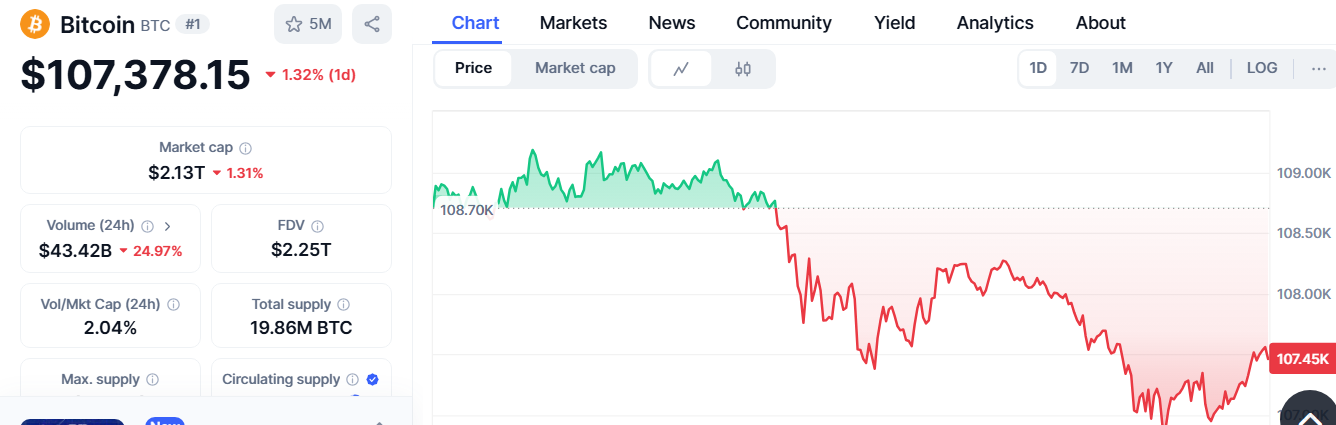The image size is (1336, 425).
Task: Enable LOG scale on chart
Action: pyautogui.click(x=1262, y=68)
